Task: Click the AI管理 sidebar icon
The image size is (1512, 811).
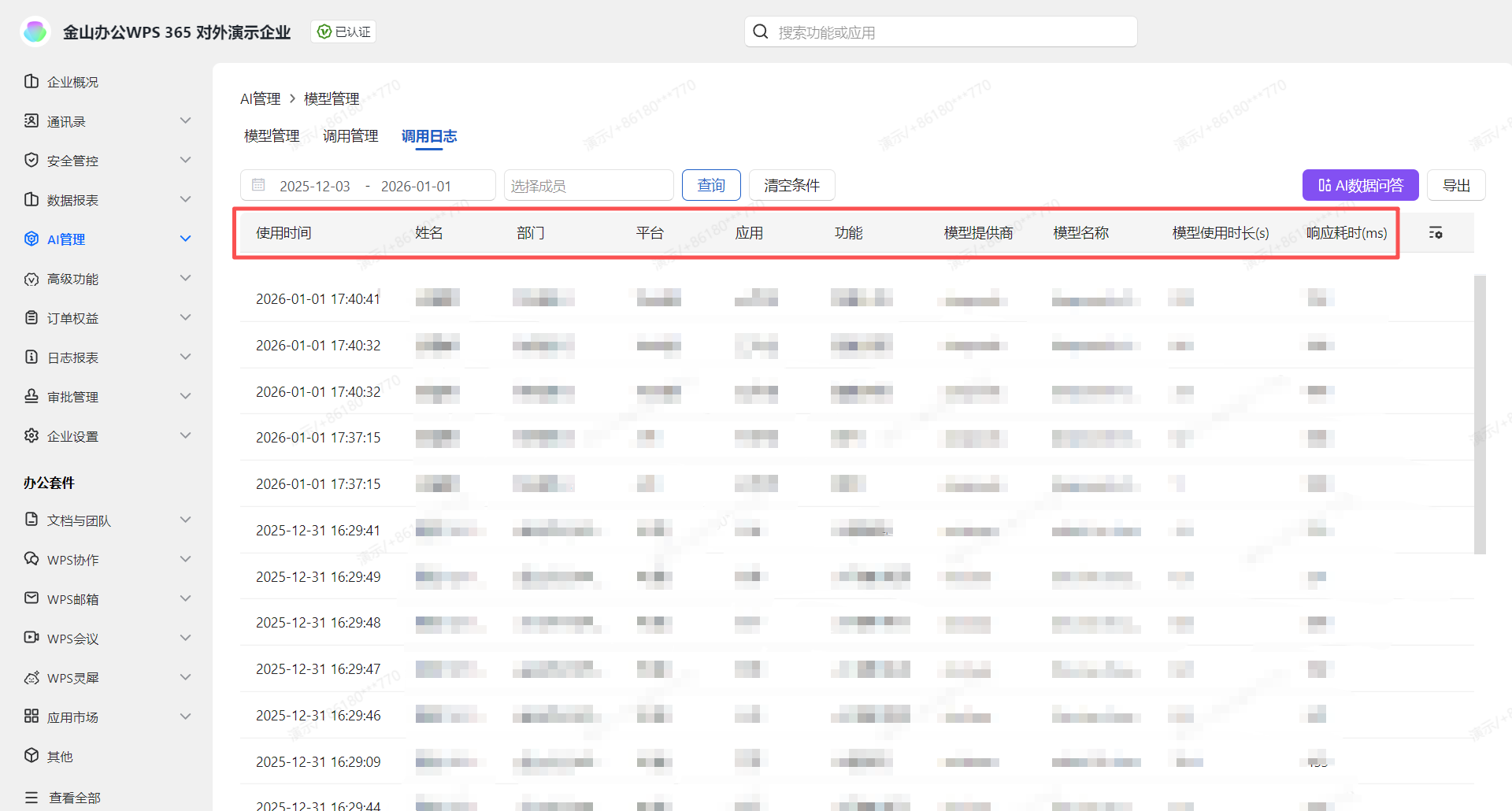Action: 31,239
